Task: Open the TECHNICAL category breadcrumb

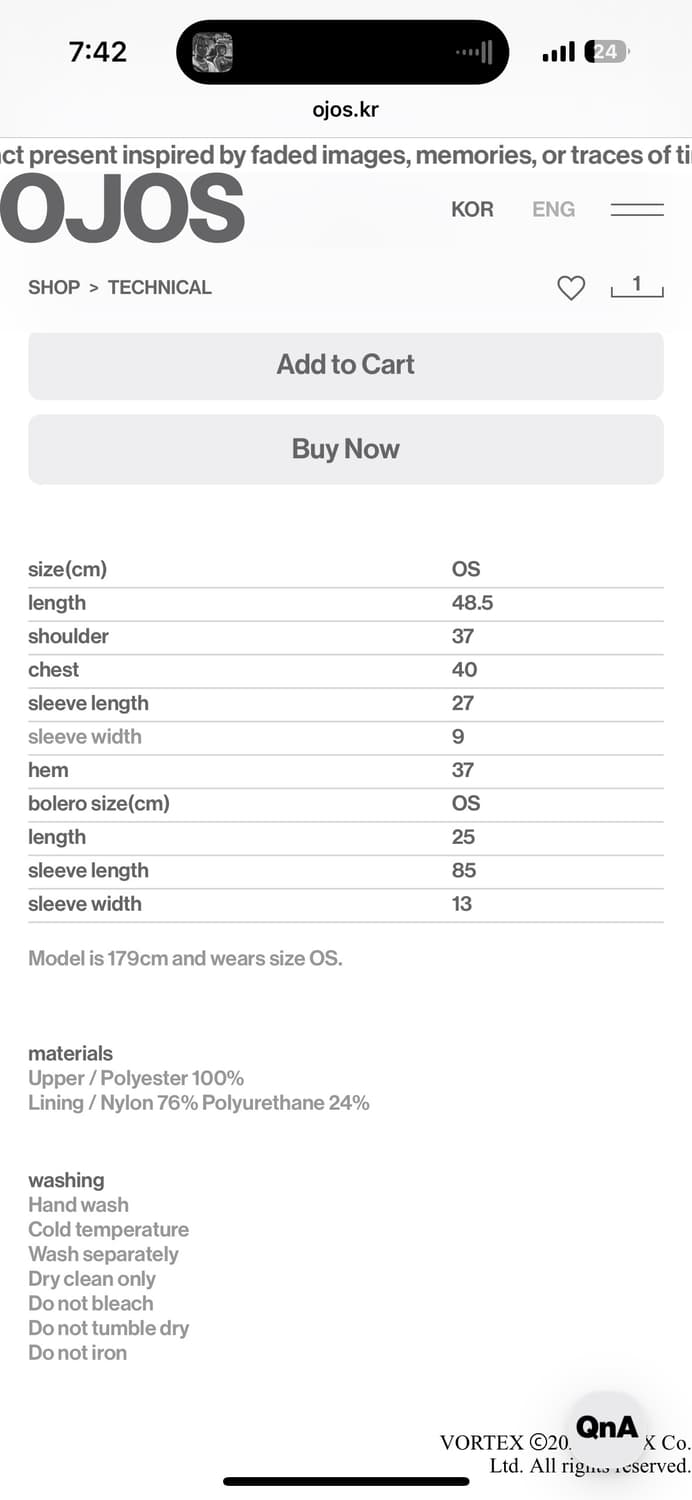Action: pyautogui.click(x=160, y=288)
